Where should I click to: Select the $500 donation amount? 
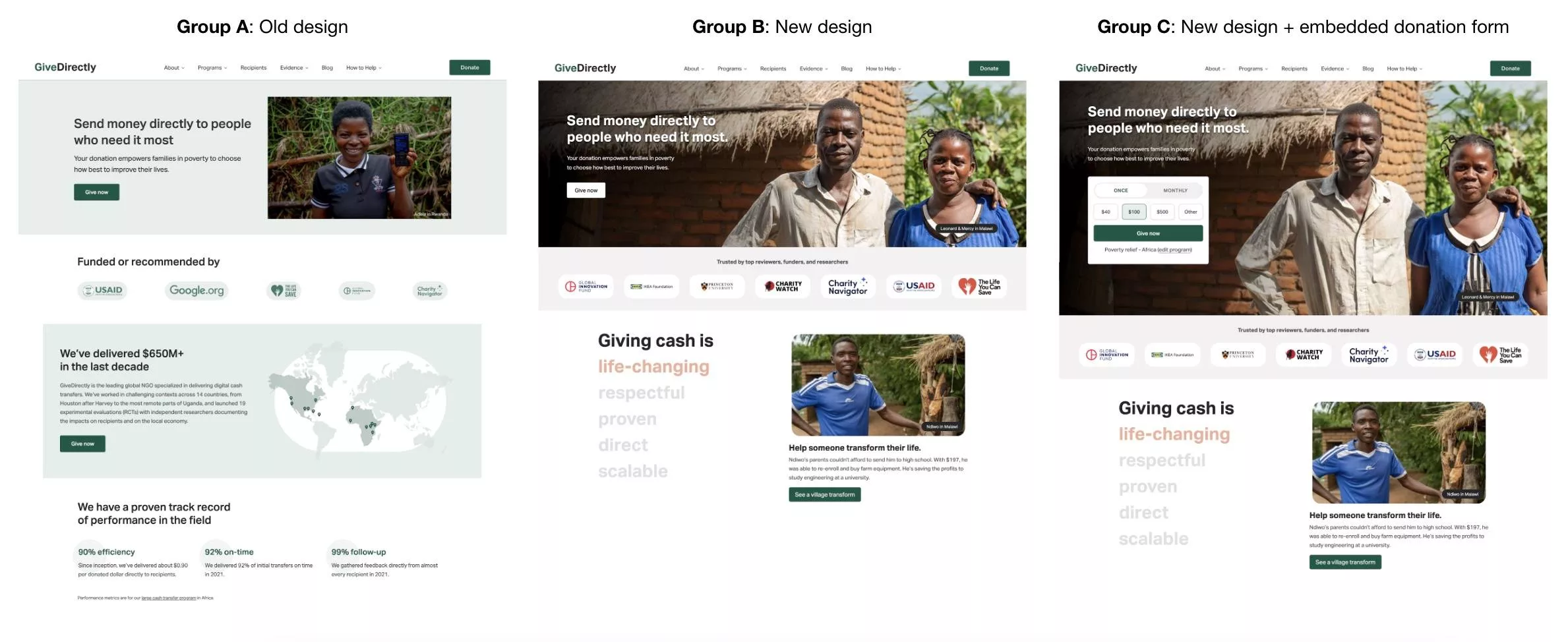(x=1162, y=212)
